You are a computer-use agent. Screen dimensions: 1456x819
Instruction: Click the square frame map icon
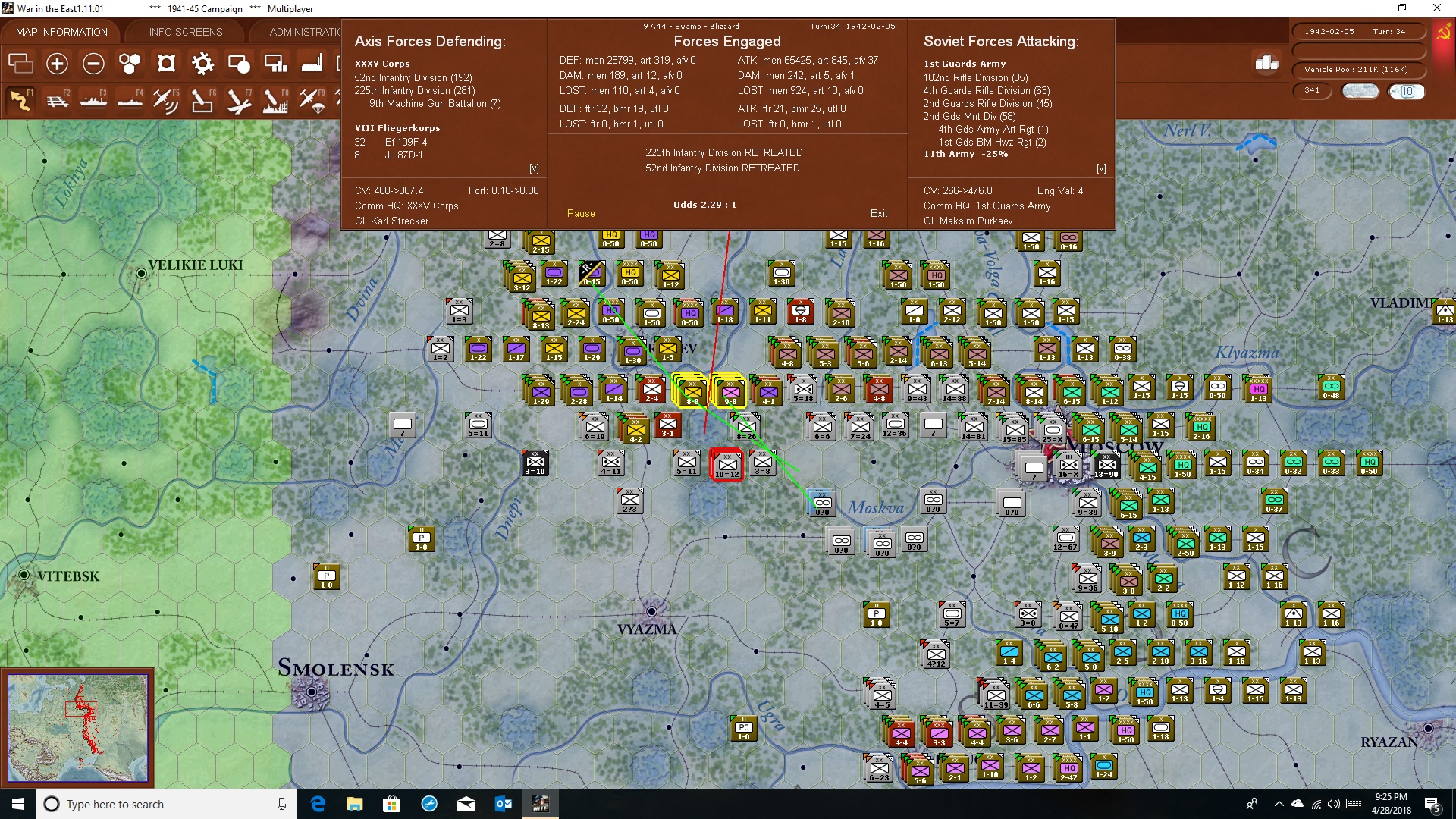point(166,64)
